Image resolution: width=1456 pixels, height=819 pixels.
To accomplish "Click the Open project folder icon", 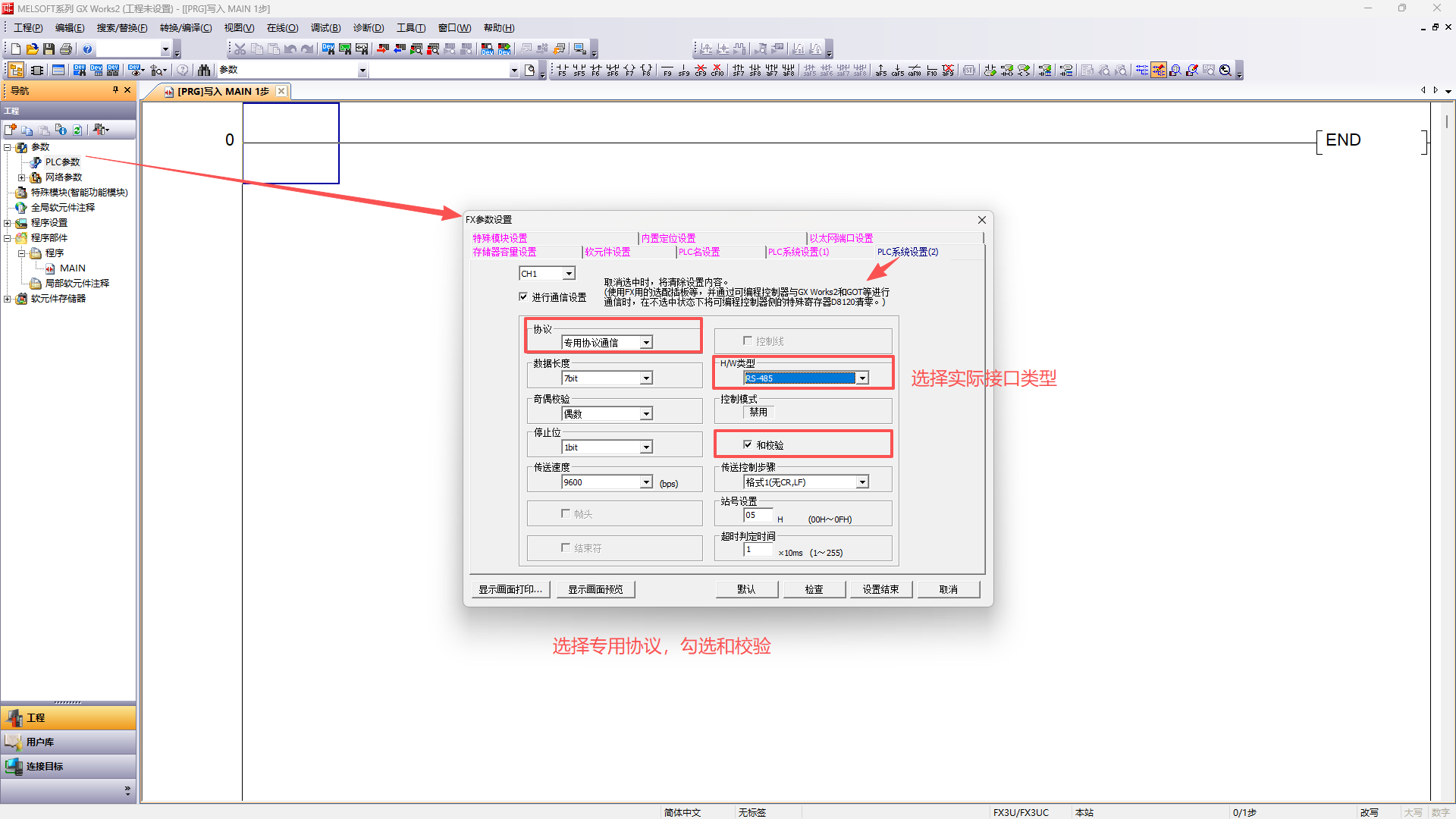I will click(x=32, y=49).
